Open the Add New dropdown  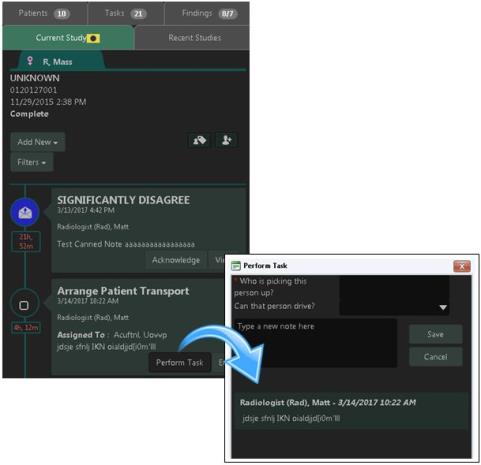click(38, 142)
